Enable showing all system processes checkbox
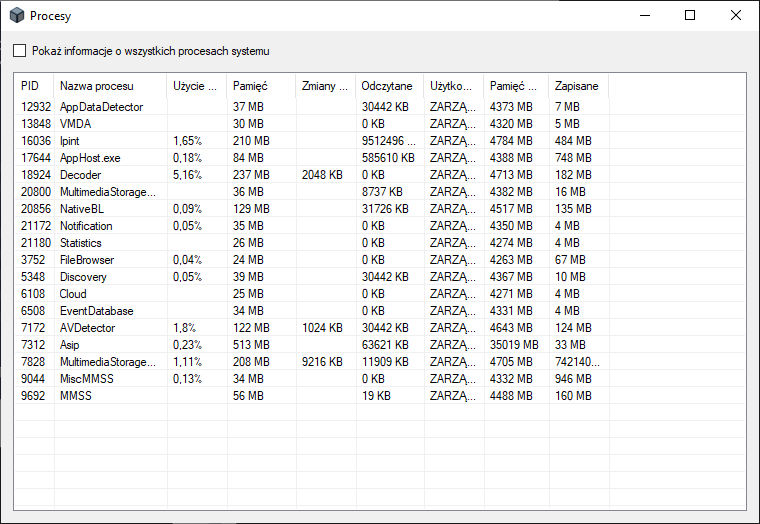Viewport: 760px width, 524px height. (x=20, y=51)
